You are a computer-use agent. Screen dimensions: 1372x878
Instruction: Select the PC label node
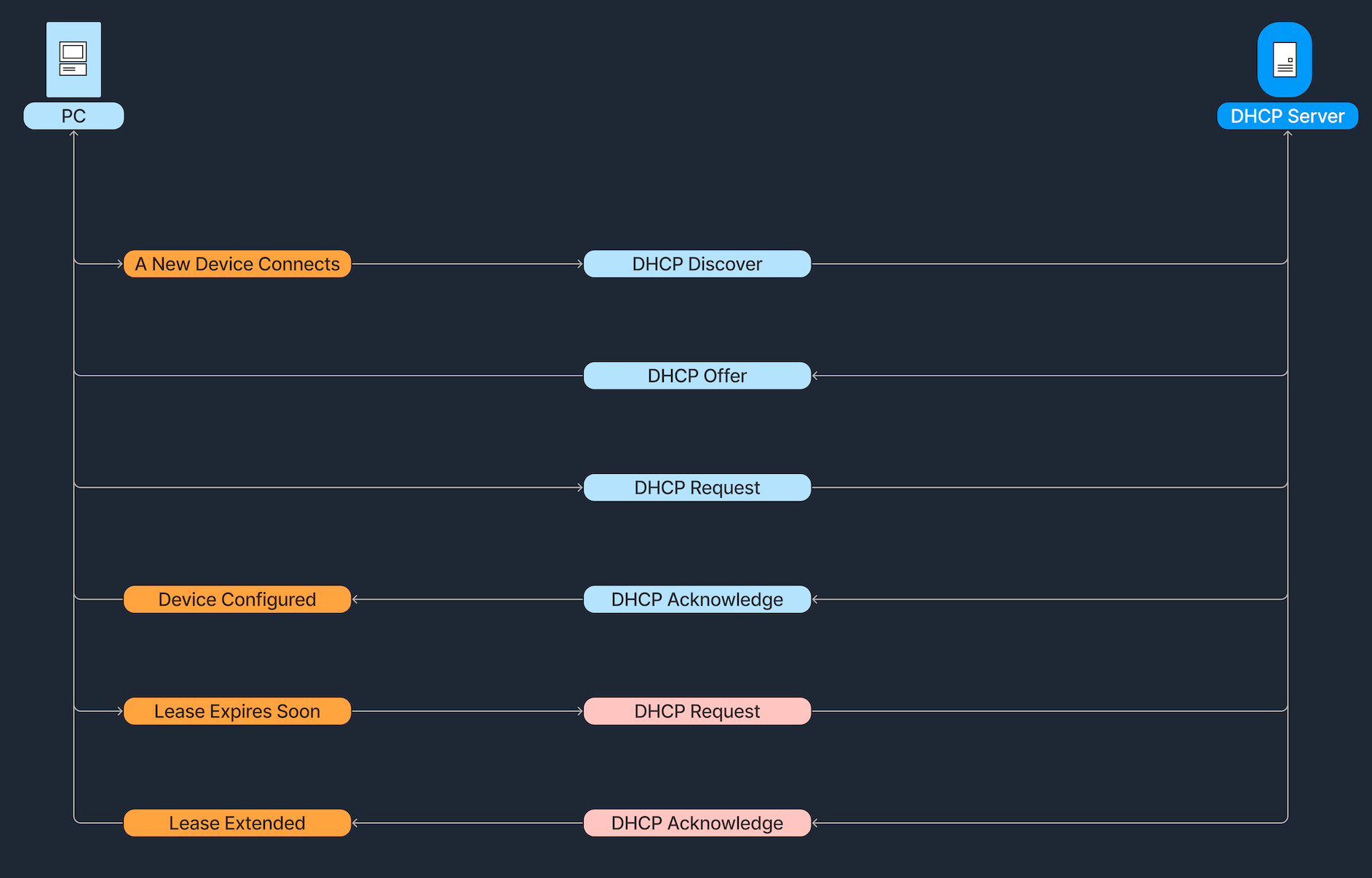click(x=74, y=116)
